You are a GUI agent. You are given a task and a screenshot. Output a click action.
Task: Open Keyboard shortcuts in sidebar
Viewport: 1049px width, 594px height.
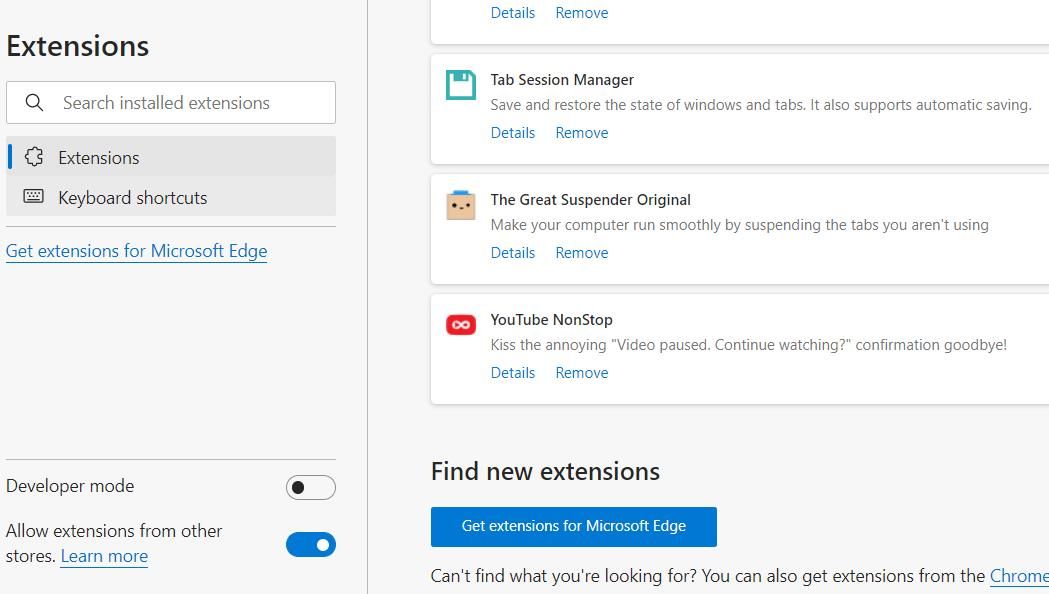point(171,197)
